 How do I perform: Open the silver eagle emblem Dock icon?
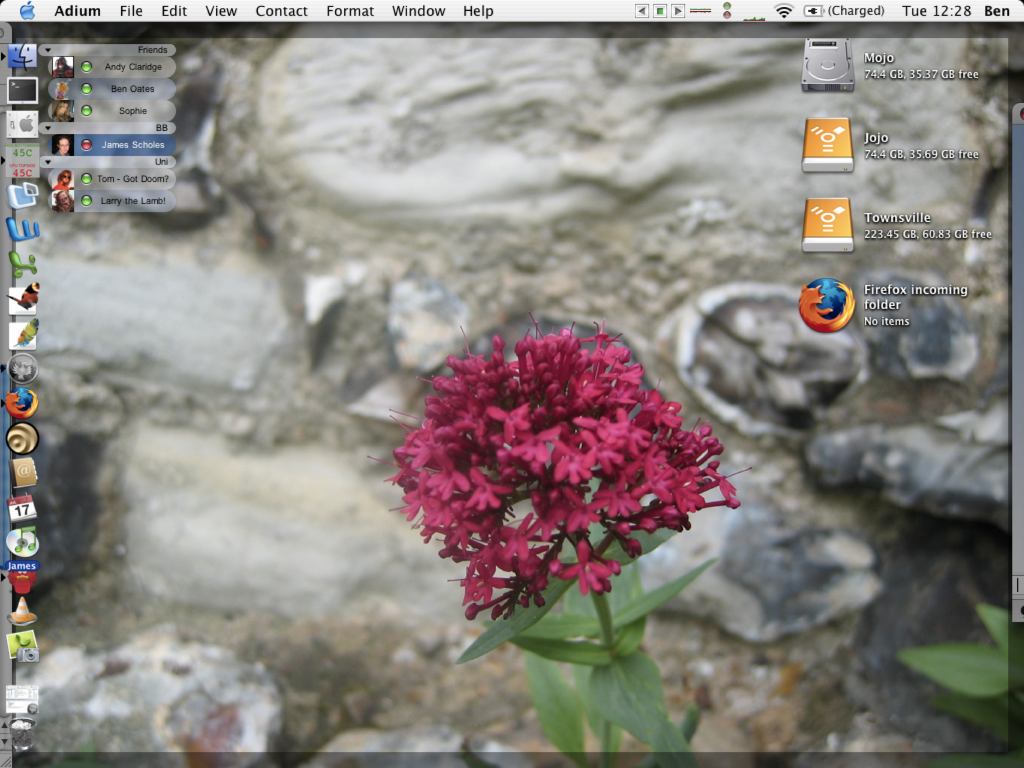click(x=22, y=368)
